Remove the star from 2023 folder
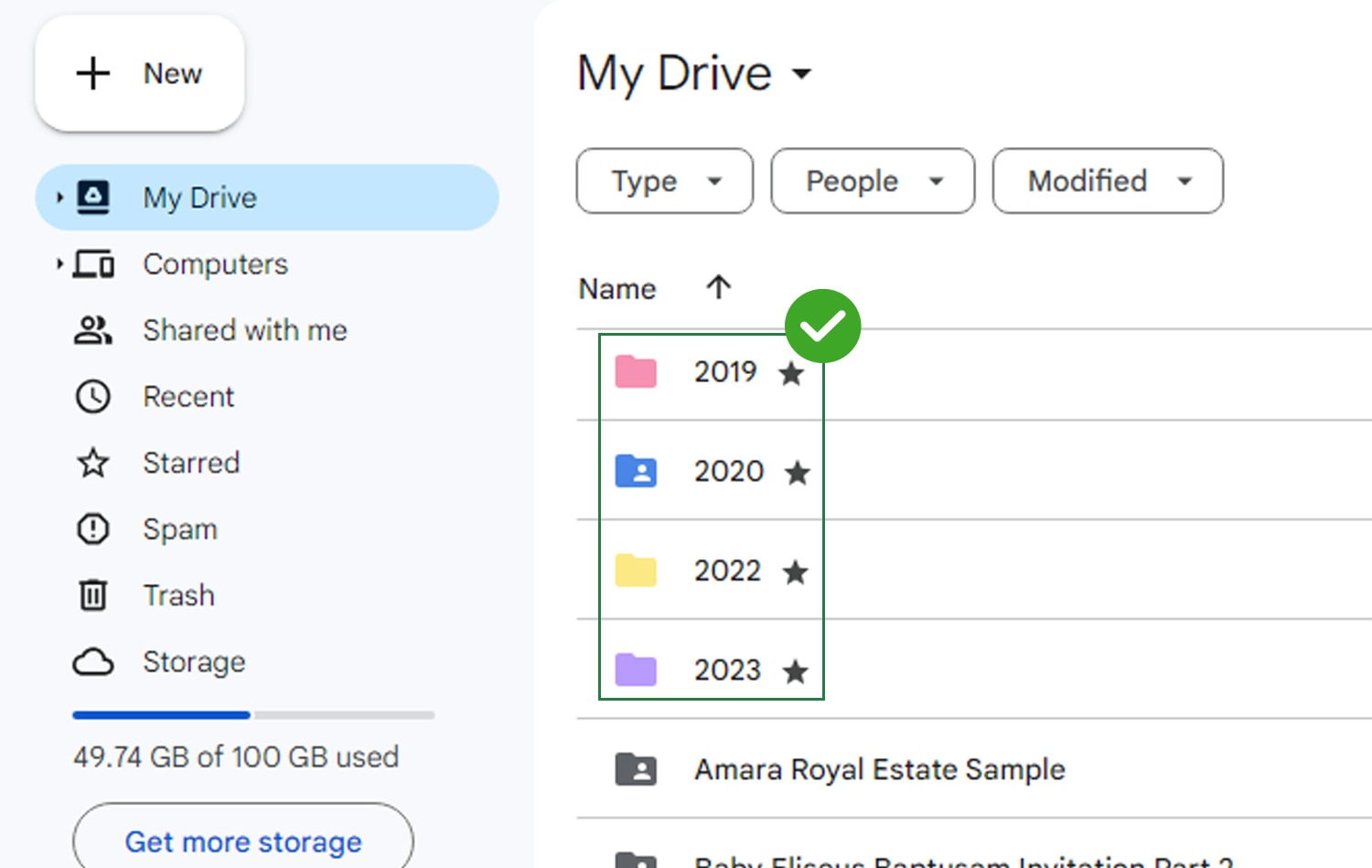1372x868 pixels. coord(795,670)
